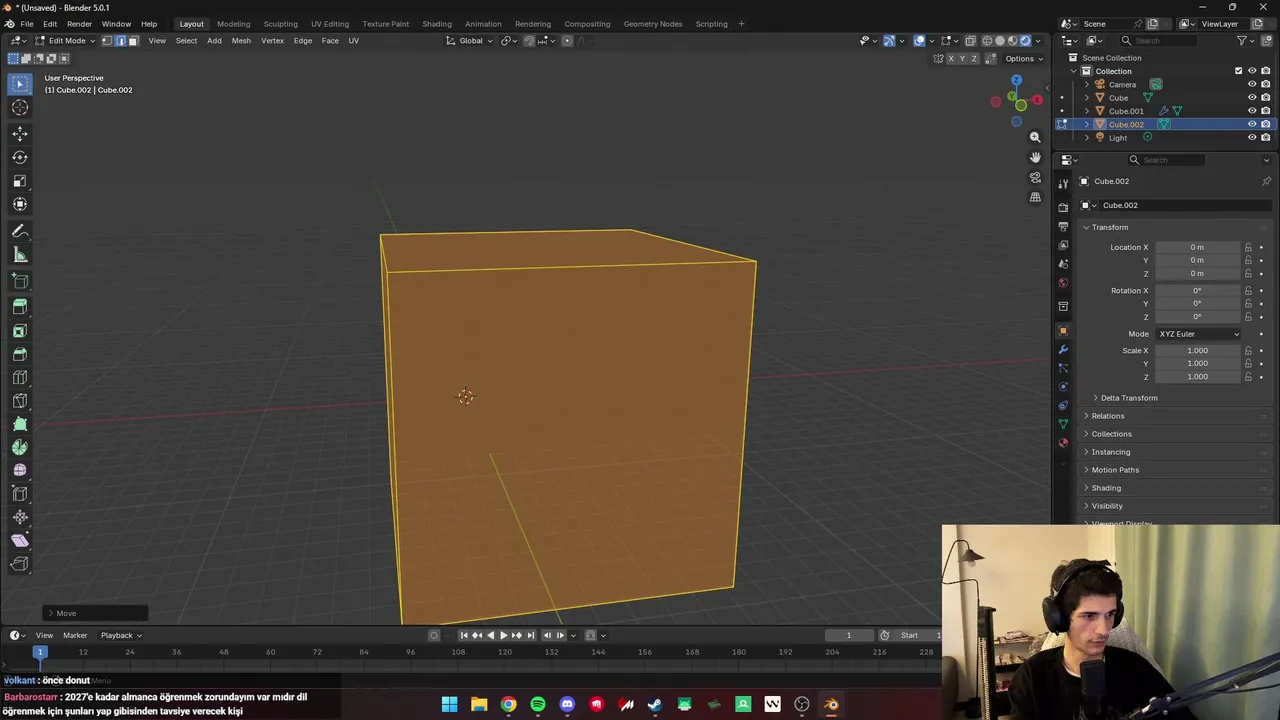Switch to the Sculpting workspace tab

(x=280, y=24)
